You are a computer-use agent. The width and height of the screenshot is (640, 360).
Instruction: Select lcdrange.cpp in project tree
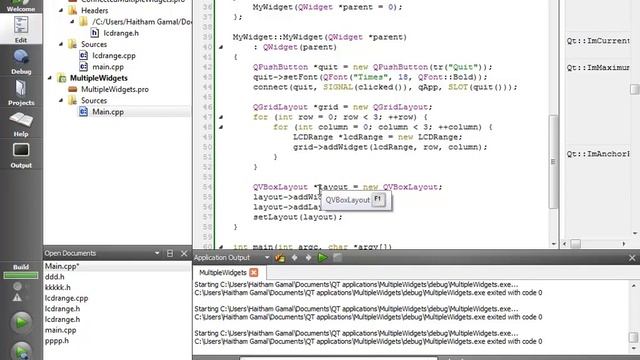pos(113,56)
